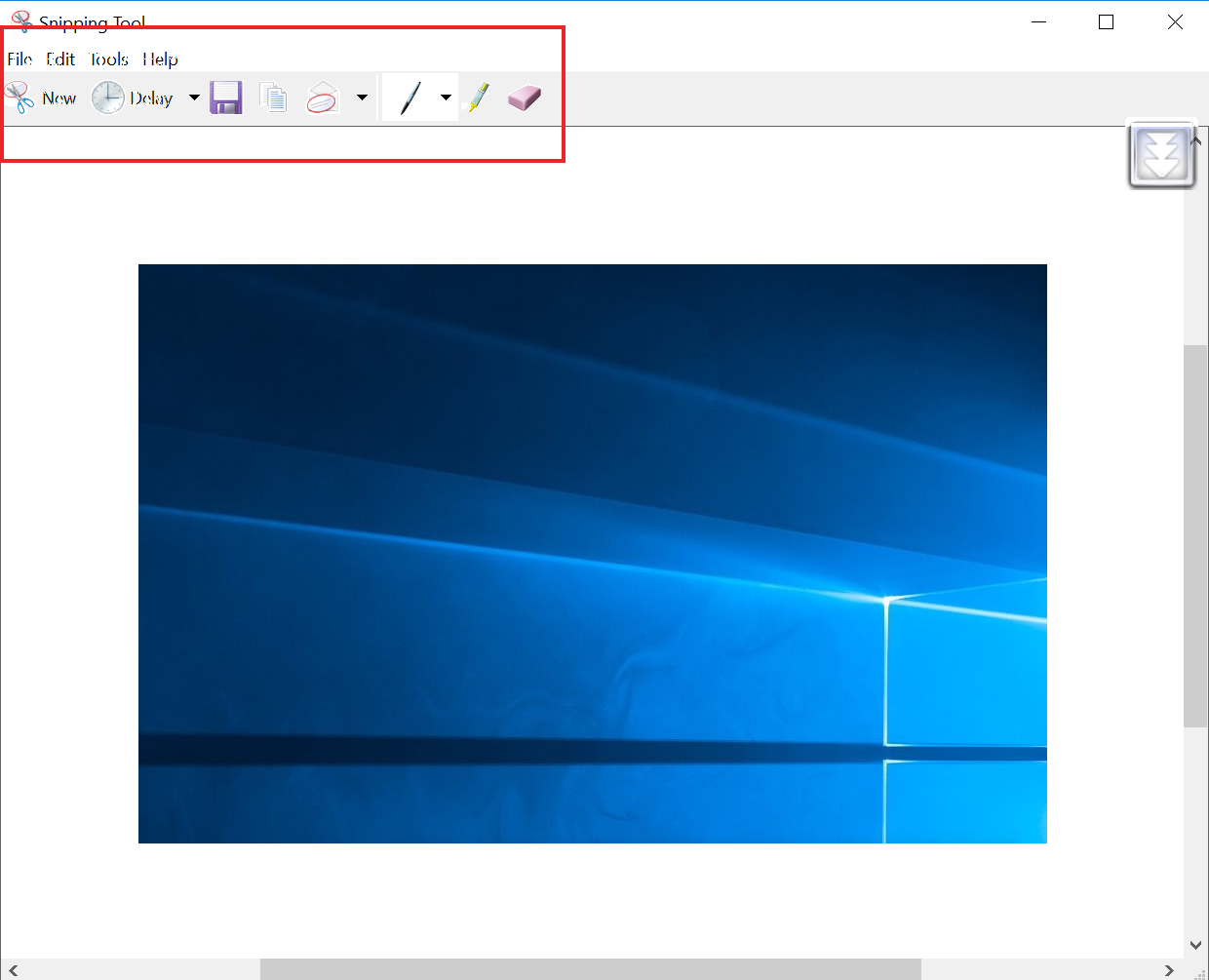Screen dimensions: 1209x980
Task: Open the Help menu
Action: pyautogui.click(x=160, y=59)
